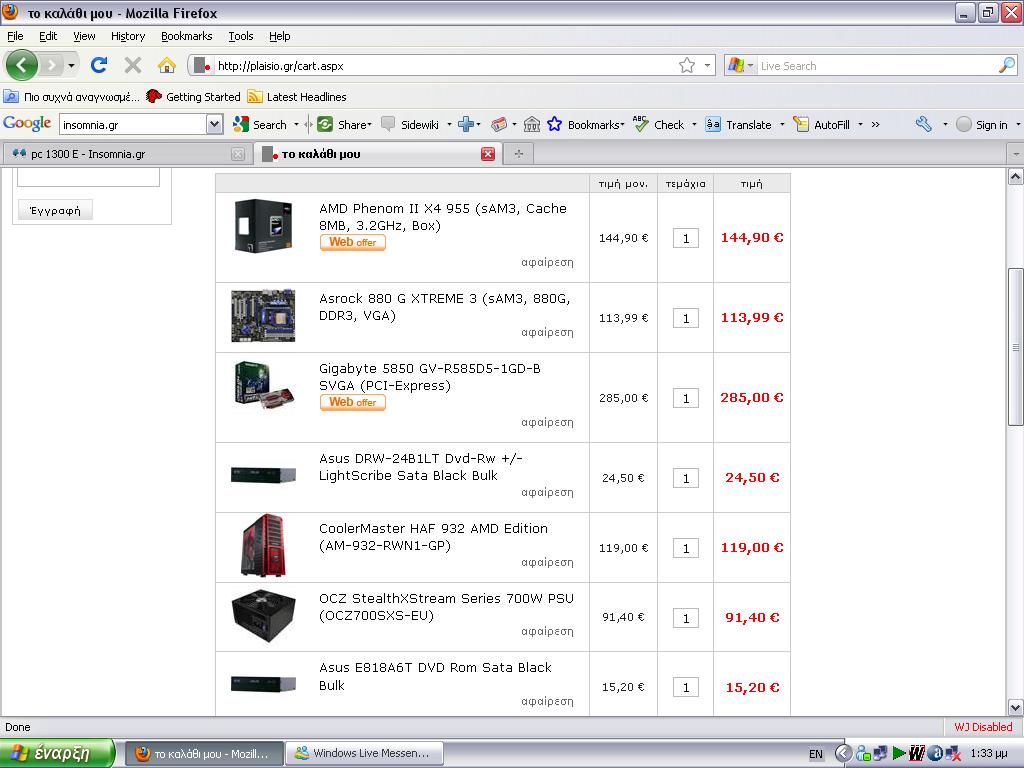Bookmark this page with the star icon
1024x768 pixels.
[686, 65]
